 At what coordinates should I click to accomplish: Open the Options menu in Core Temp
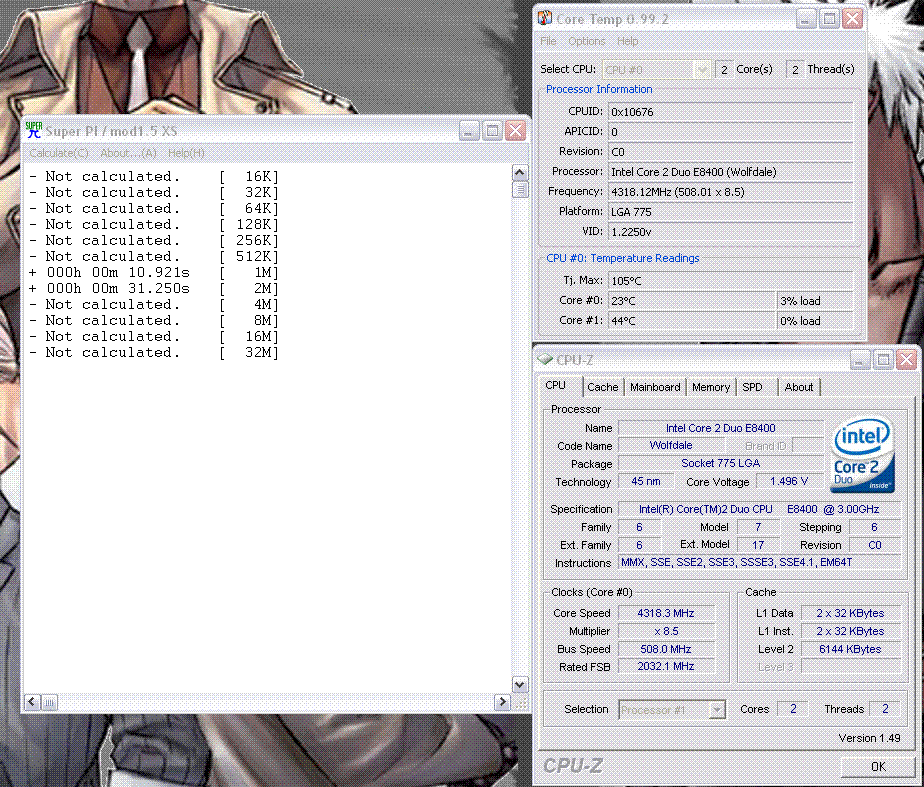coord(586,41)
